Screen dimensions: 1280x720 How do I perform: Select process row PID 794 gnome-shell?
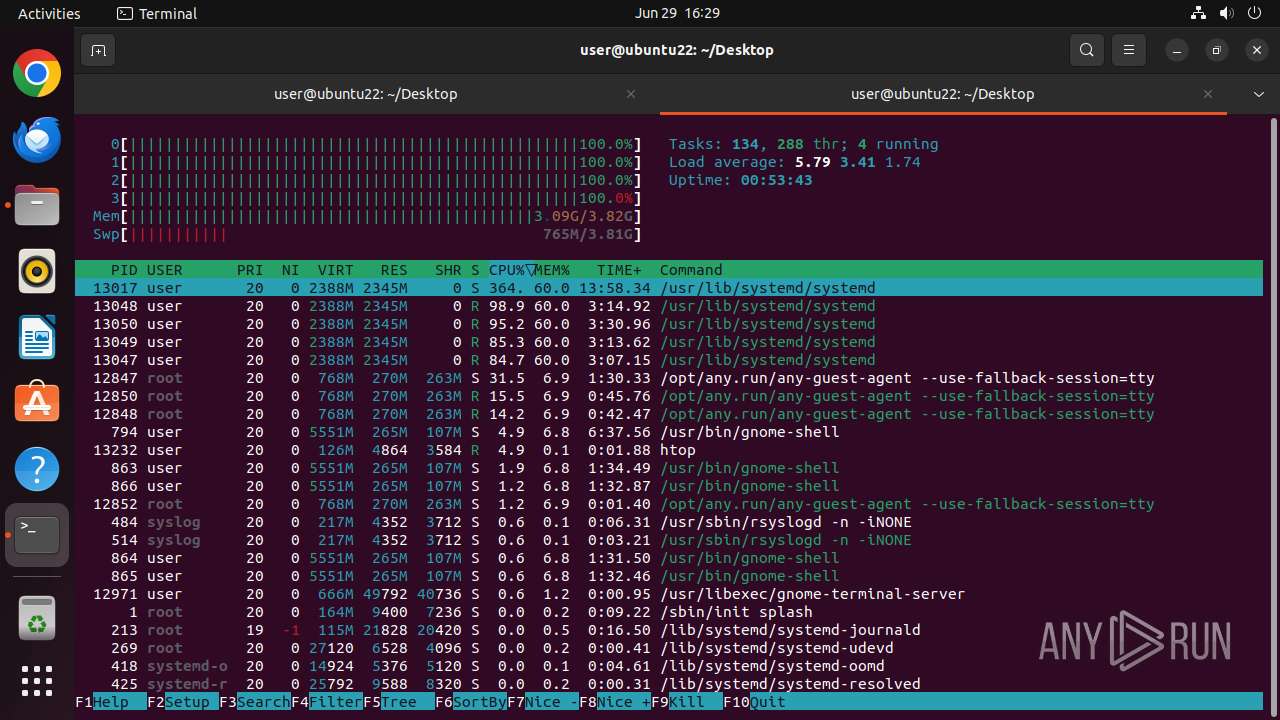(x=669, y=432)
